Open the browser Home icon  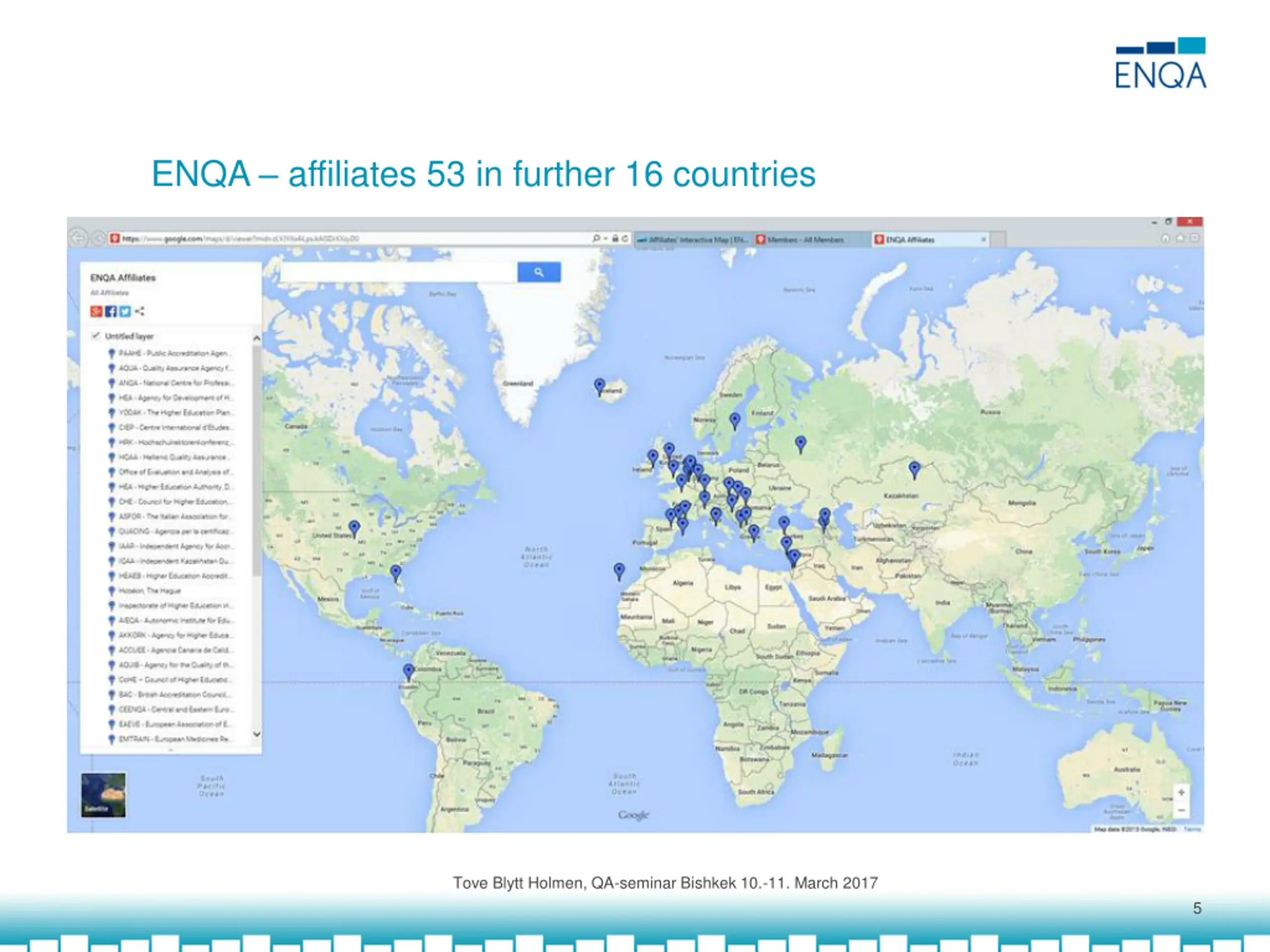click(x=1165, y=238)
